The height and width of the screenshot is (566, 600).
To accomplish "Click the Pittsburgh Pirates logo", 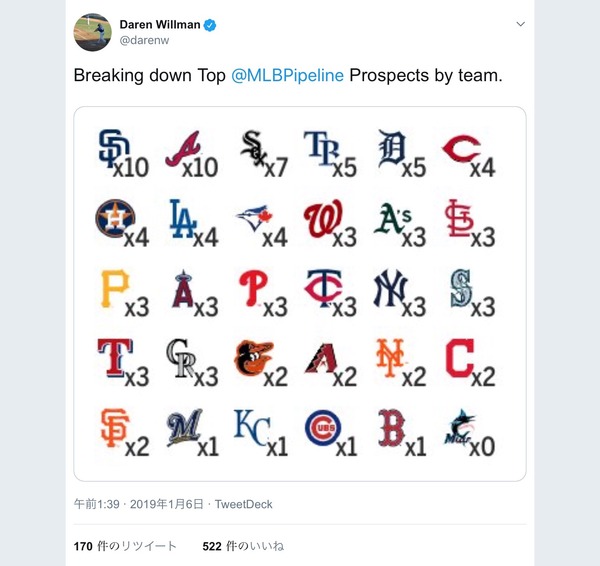I will [x=112, y=288].
